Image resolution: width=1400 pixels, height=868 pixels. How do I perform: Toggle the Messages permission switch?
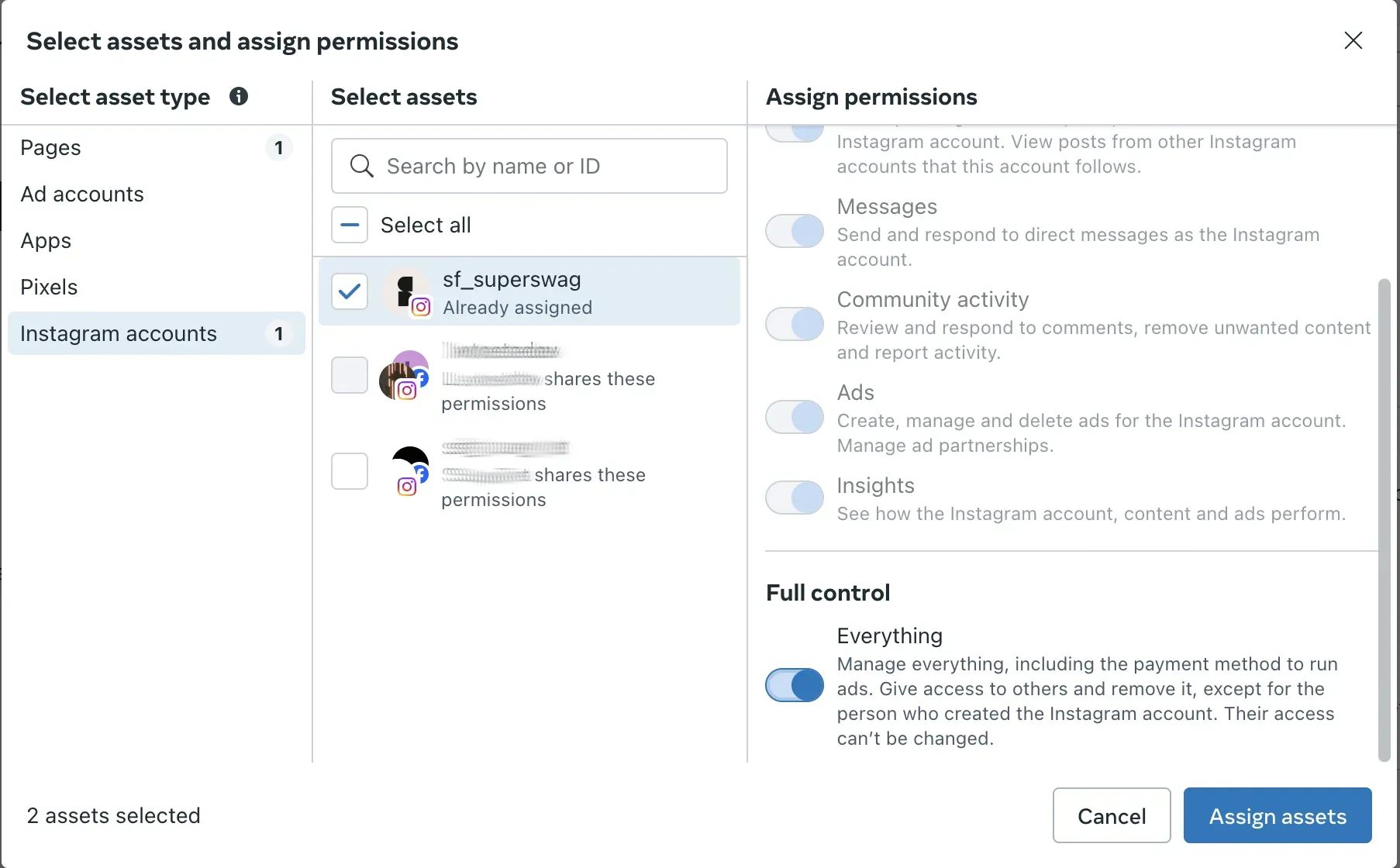point(795,231)
